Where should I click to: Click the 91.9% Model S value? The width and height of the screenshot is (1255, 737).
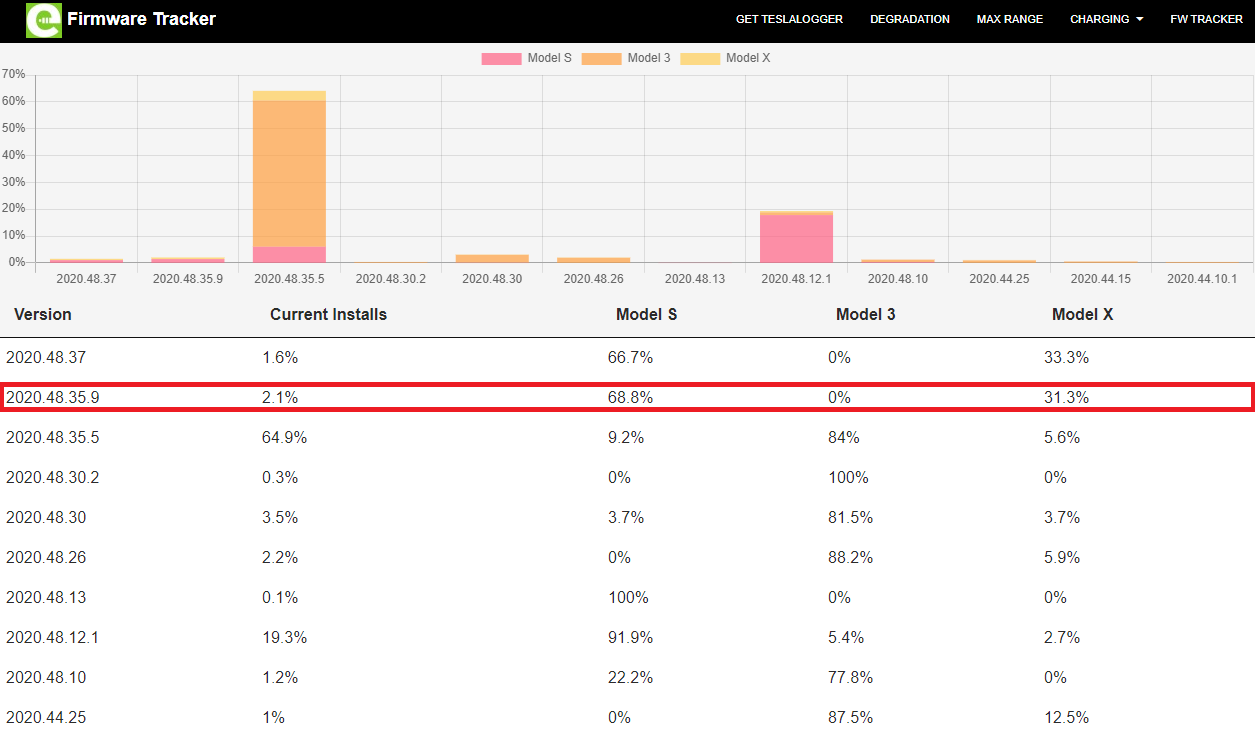point(630,637)
